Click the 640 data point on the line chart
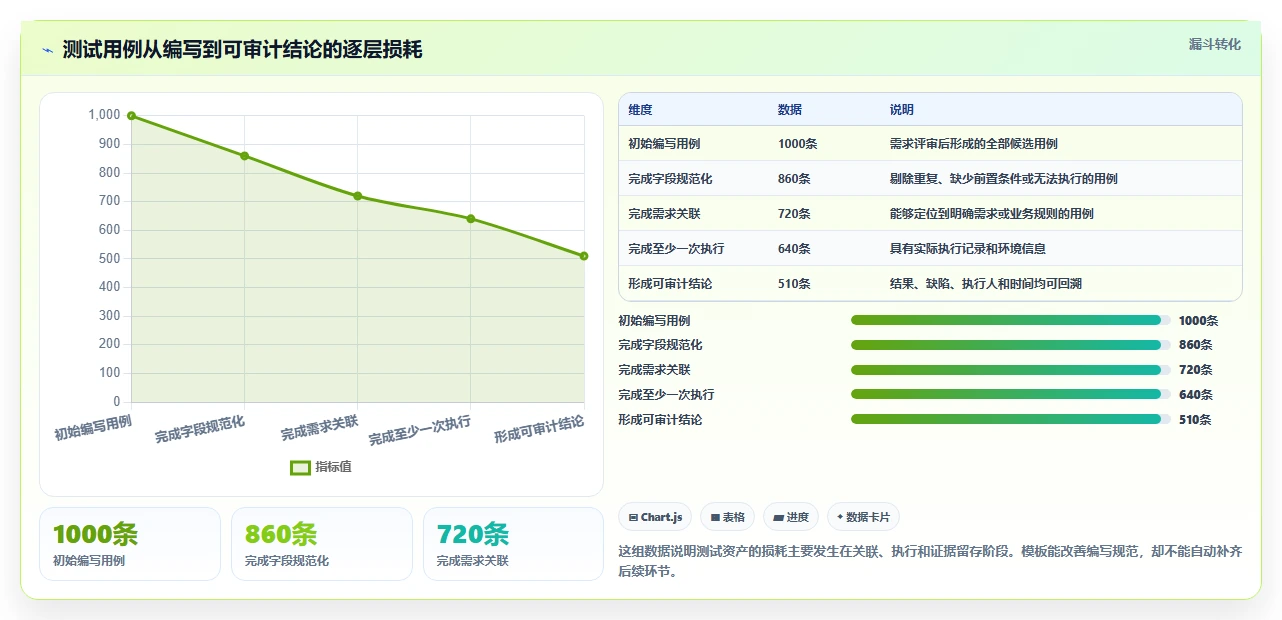1282x620 pixels. [470, 219]
